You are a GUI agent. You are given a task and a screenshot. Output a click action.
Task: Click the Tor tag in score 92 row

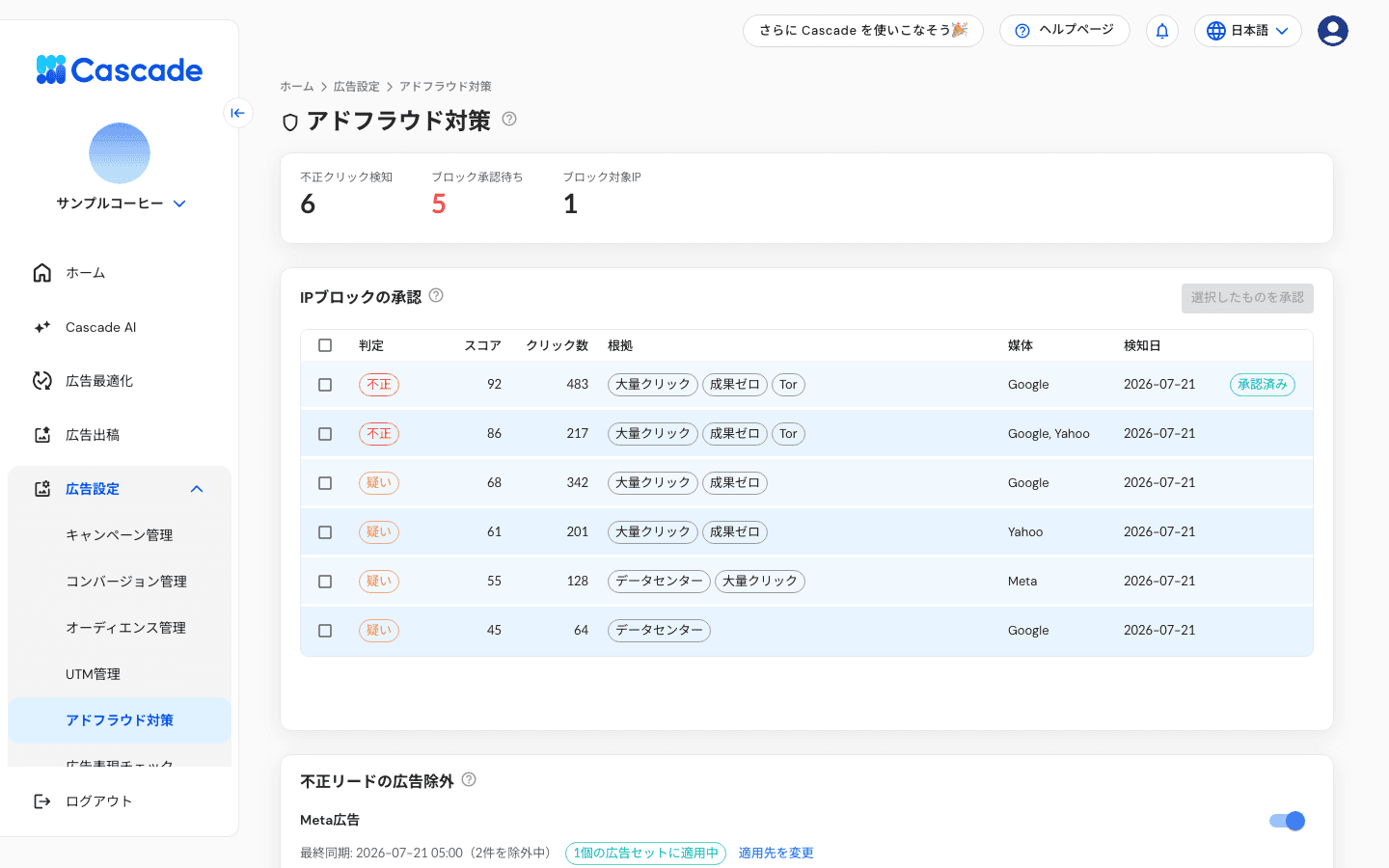pos(788,385)
